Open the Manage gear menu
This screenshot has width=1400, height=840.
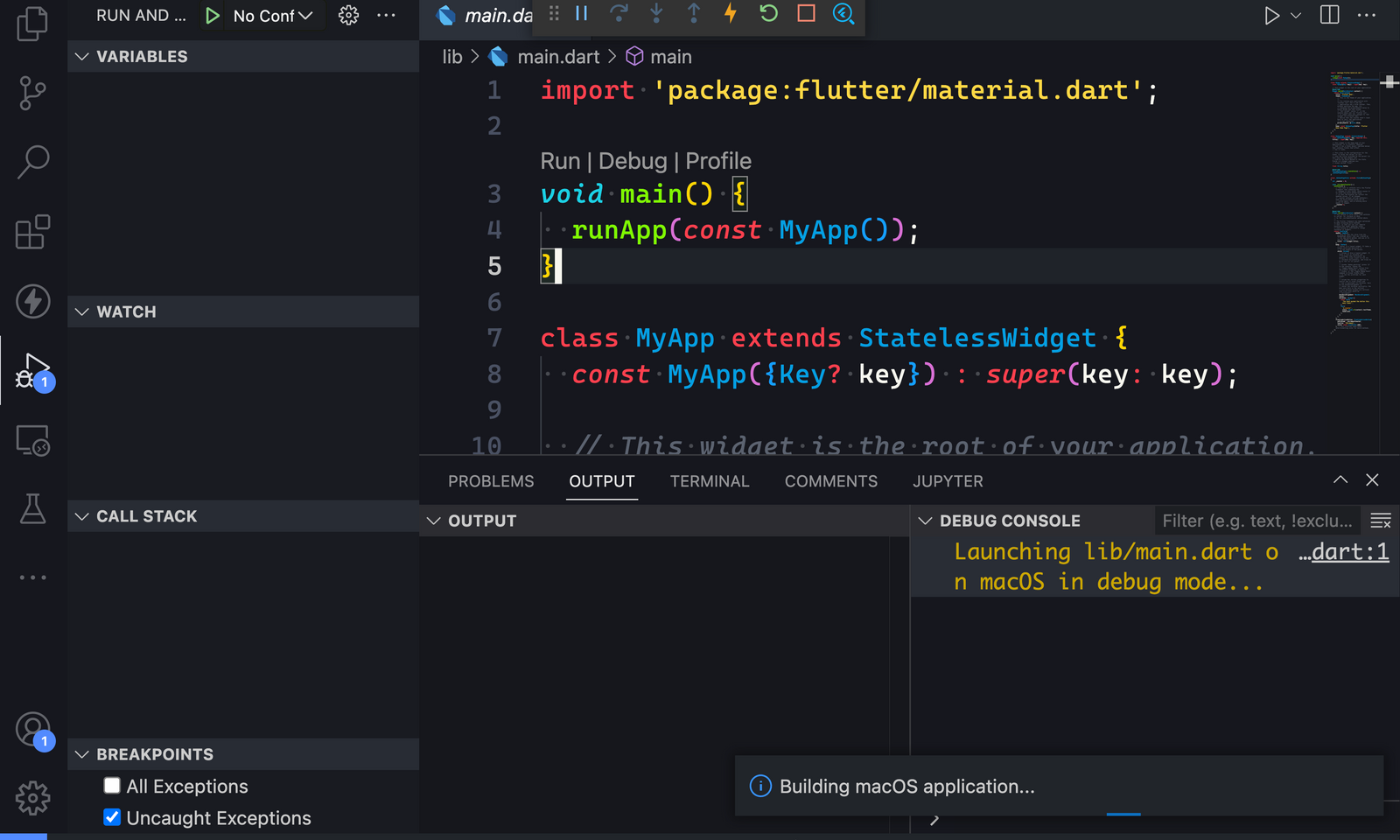(x=32, y=798)
